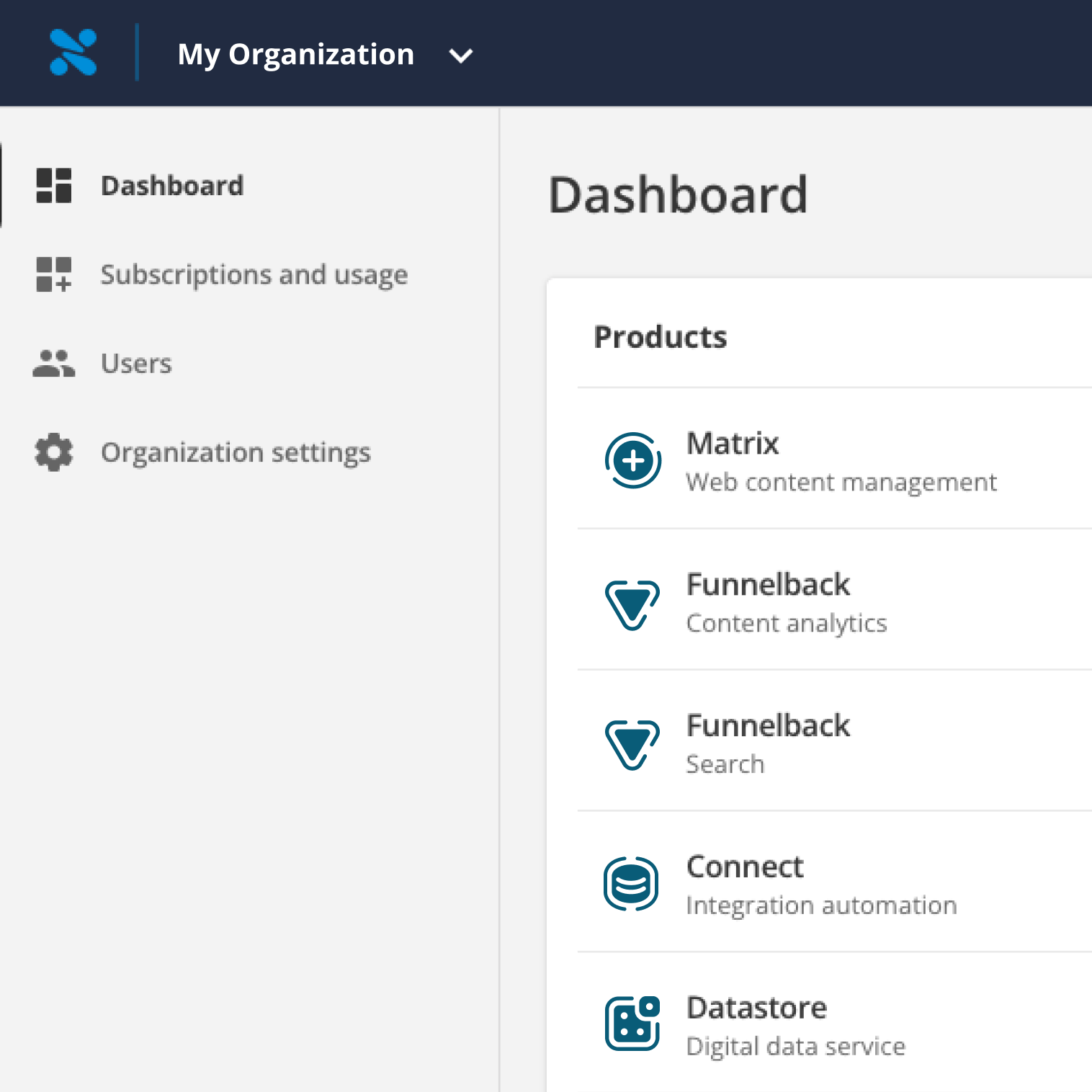Expand the organization chevron arrow
This screenshot has width=1092, height=1092.
click(461, 55)
